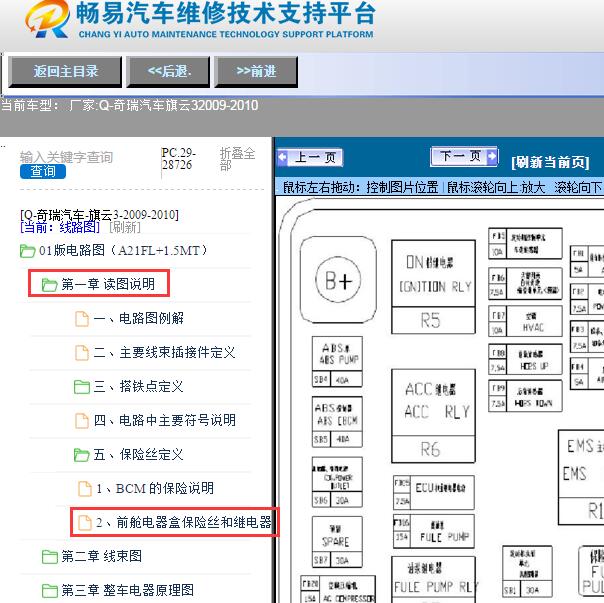This screenshot has width=604, height=603.
Task: Click the page icon beside 一、电路图例解
Action: [x=82, y=319]
